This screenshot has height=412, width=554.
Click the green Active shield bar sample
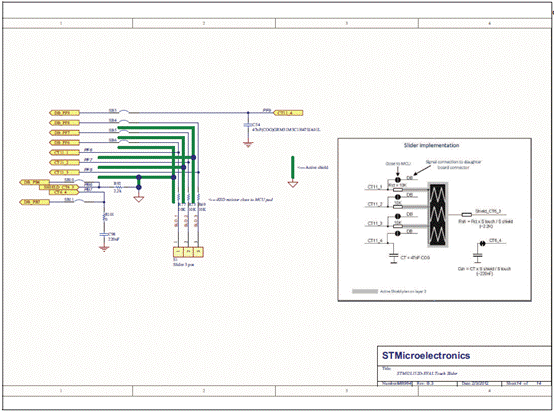point(293,167)
